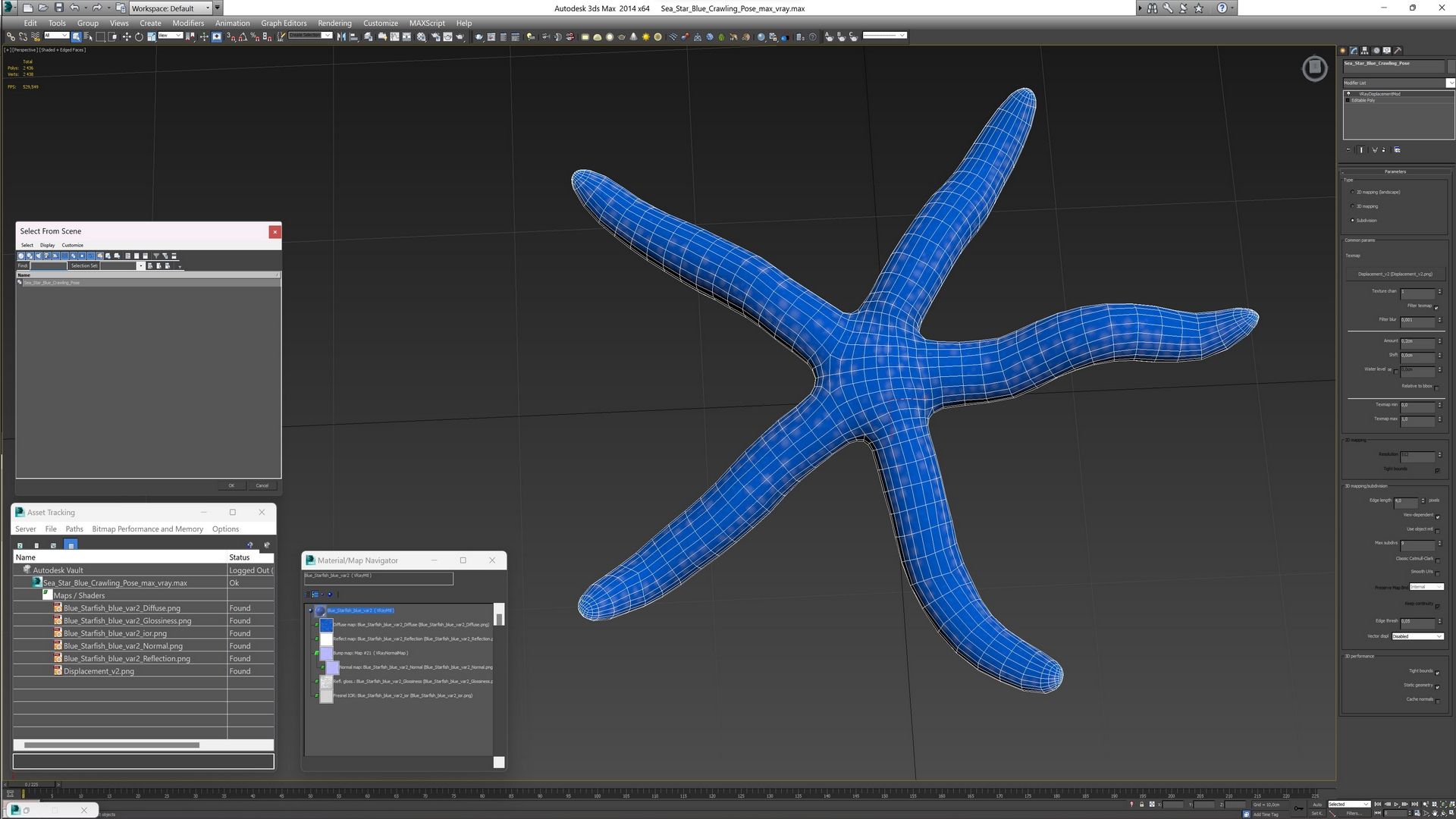Open the reference coordinate system View dropdown
1456x819 pixels.
click(x=170, y=36)
